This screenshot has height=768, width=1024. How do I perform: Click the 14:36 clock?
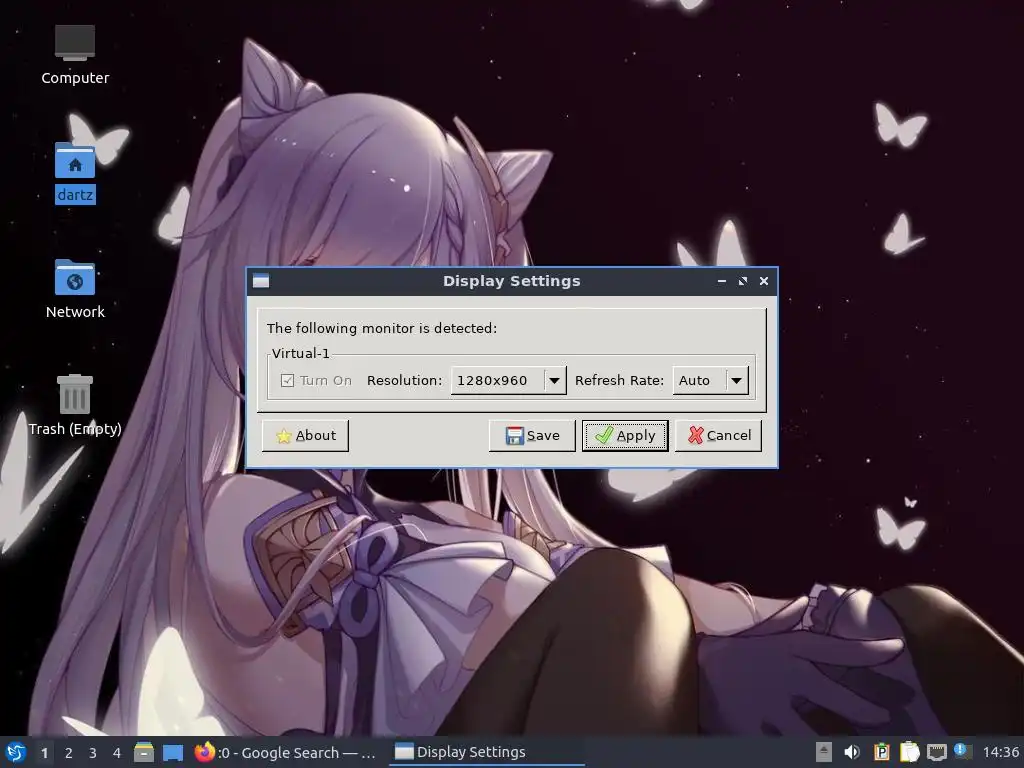click(1000, 752)
